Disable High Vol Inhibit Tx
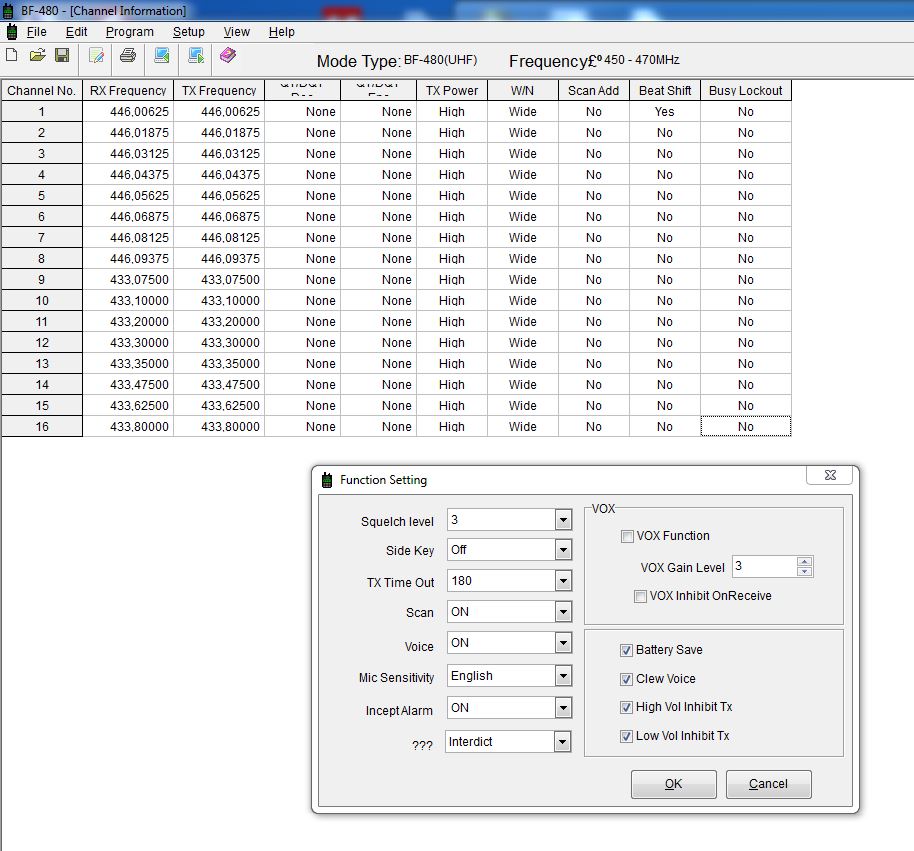This screenshot has height=851, width=914. click(x=626, y=708)
